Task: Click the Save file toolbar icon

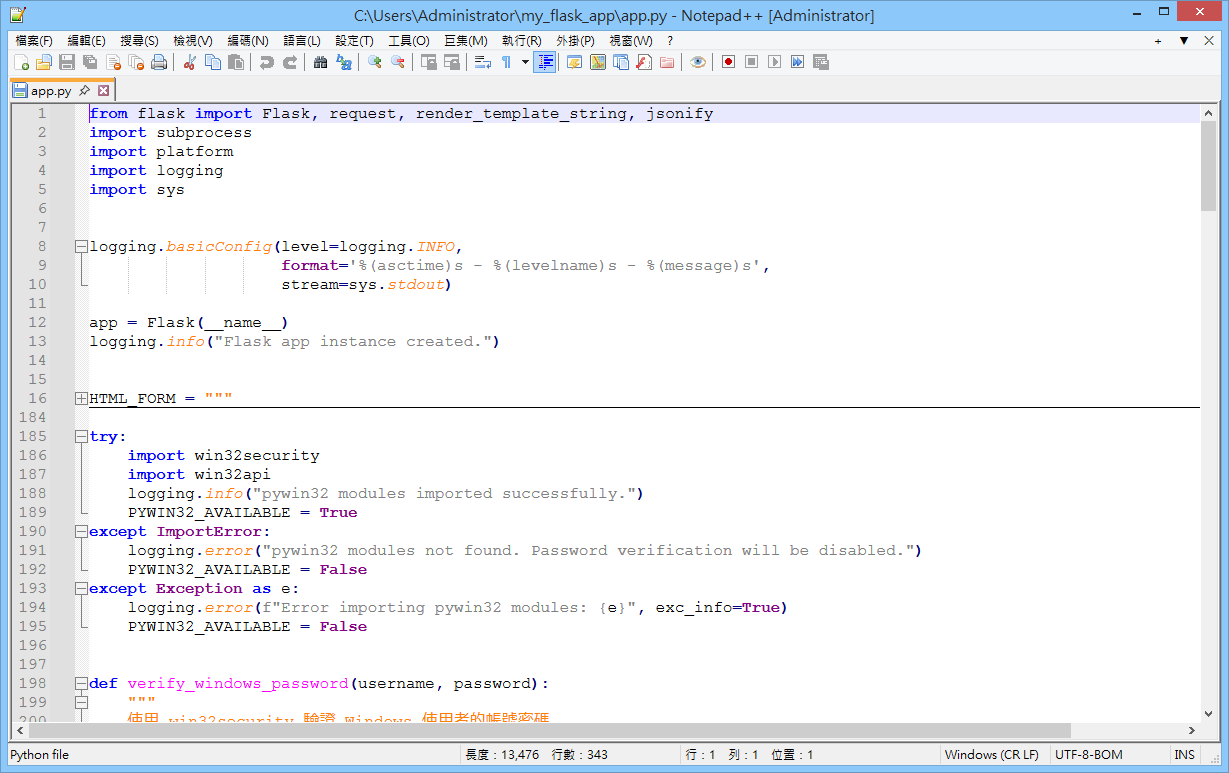Action: [x=66, y=62]
